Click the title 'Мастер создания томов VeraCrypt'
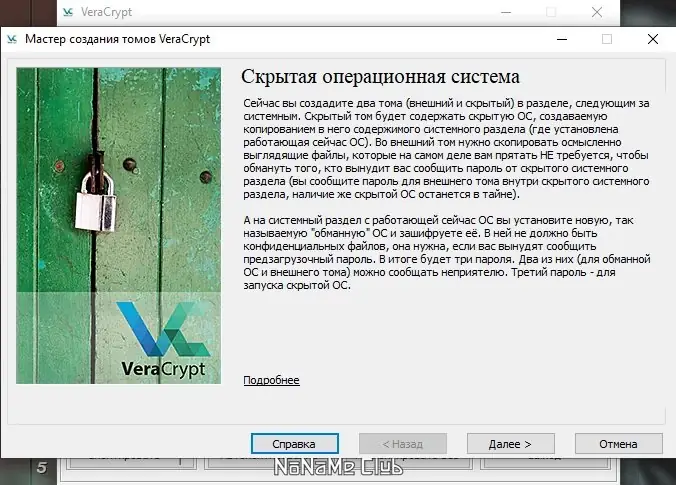The height and width of the screenshot is (485, 676). (117, 39)
